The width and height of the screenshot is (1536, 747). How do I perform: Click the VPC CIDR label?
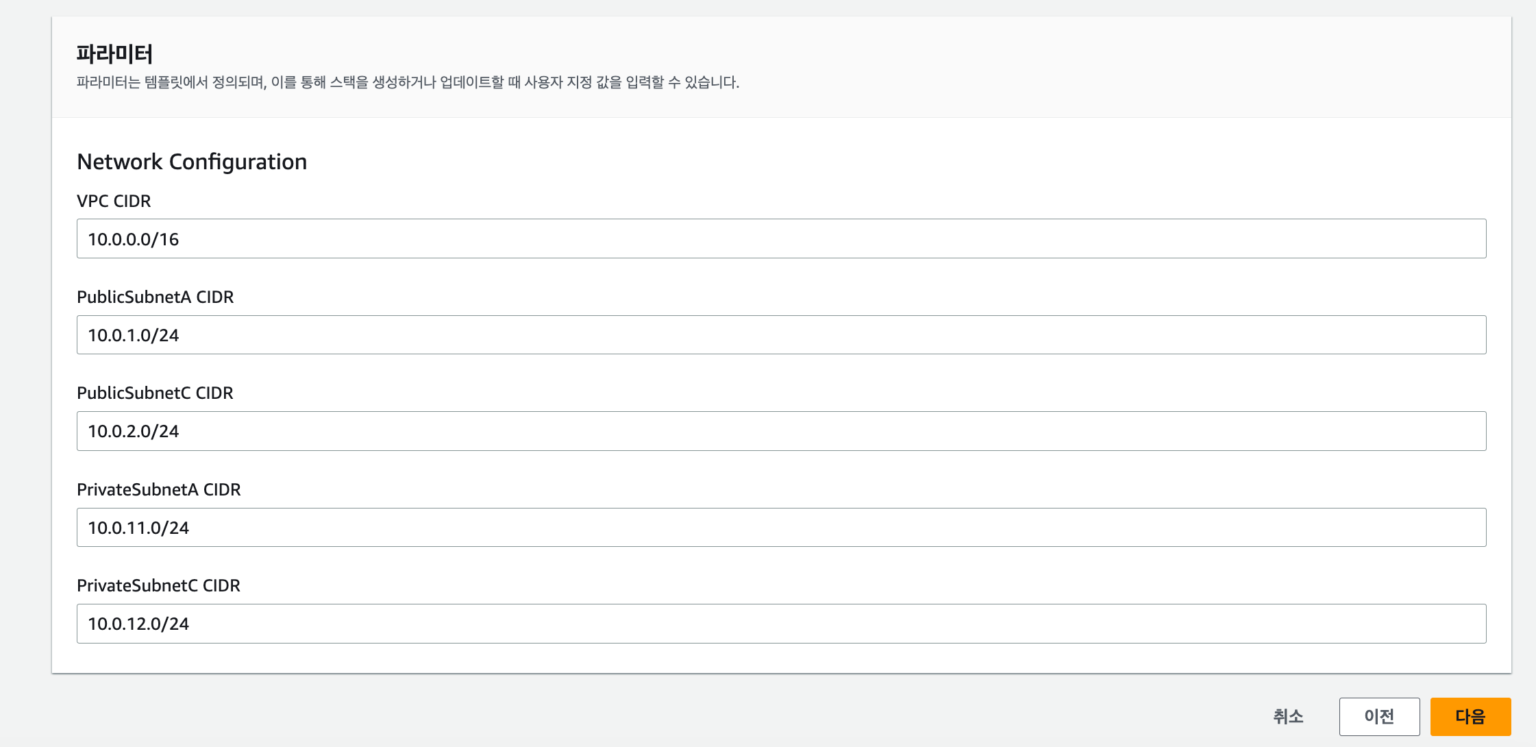point(114,201)
